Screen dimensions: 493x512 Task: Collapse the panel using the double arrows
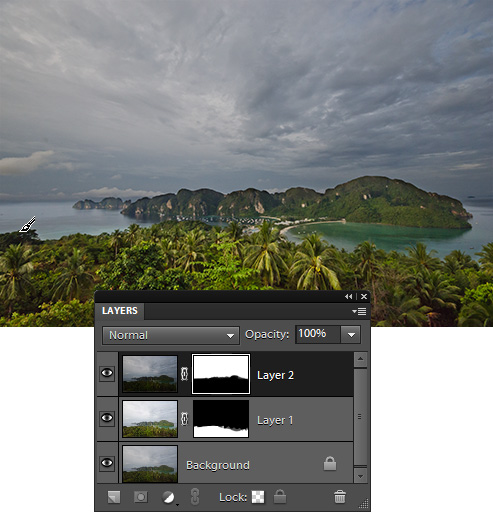click(348, 296)
